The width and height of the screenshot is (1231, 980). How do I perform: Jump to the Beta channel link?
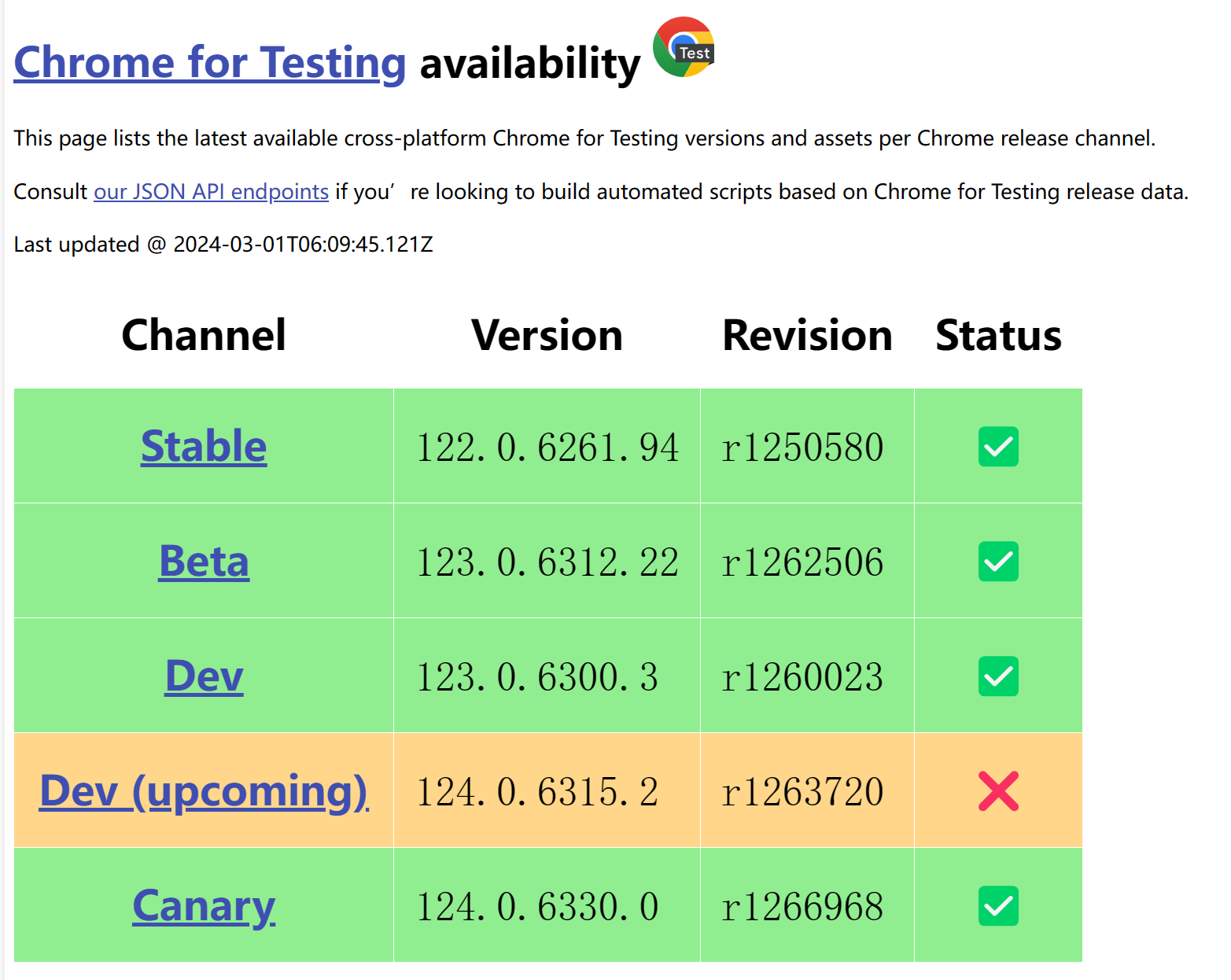tap(204, 562)
